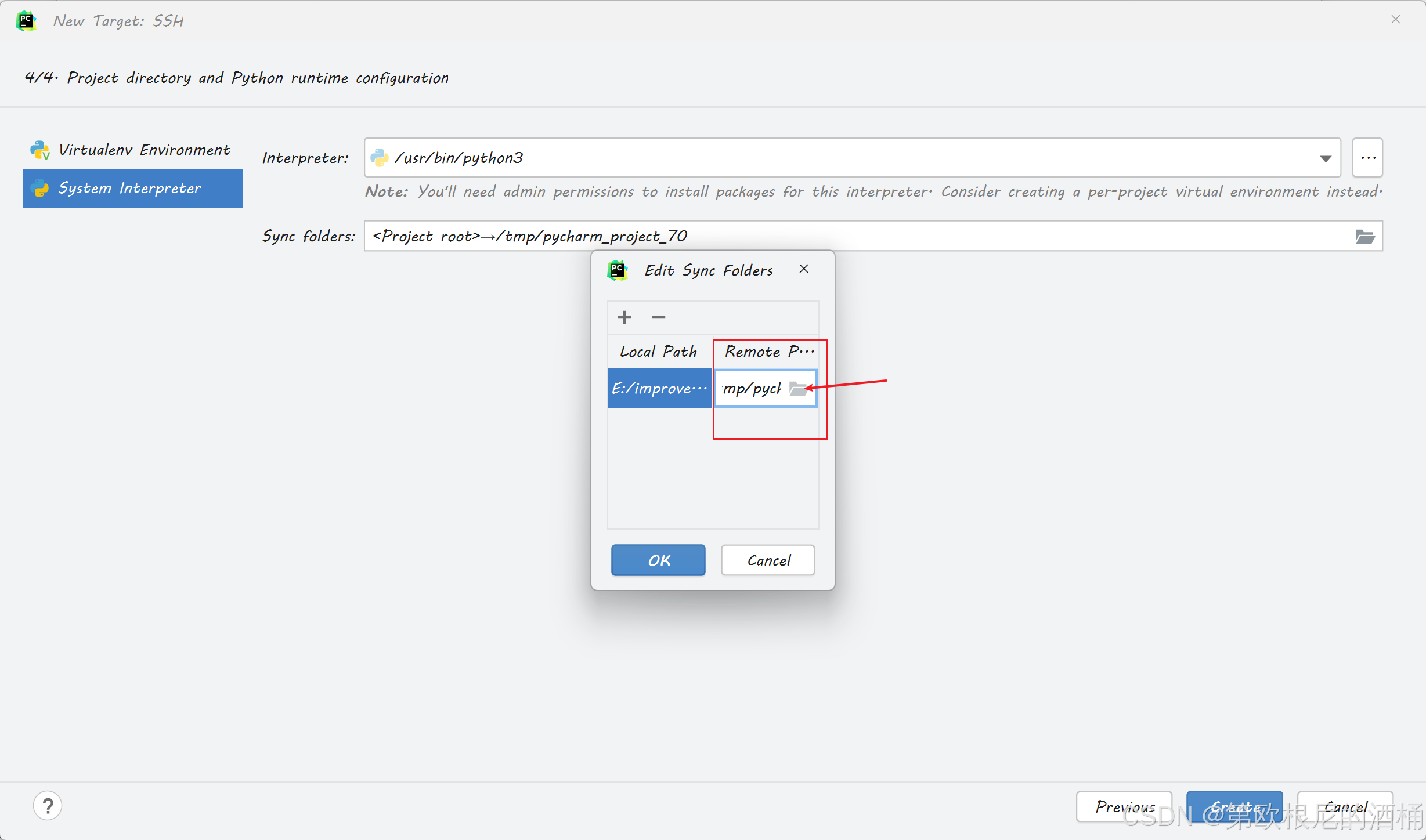Select System Interpreter option
The height and width of the screenshot is (840, 1426).
(132, 189)
